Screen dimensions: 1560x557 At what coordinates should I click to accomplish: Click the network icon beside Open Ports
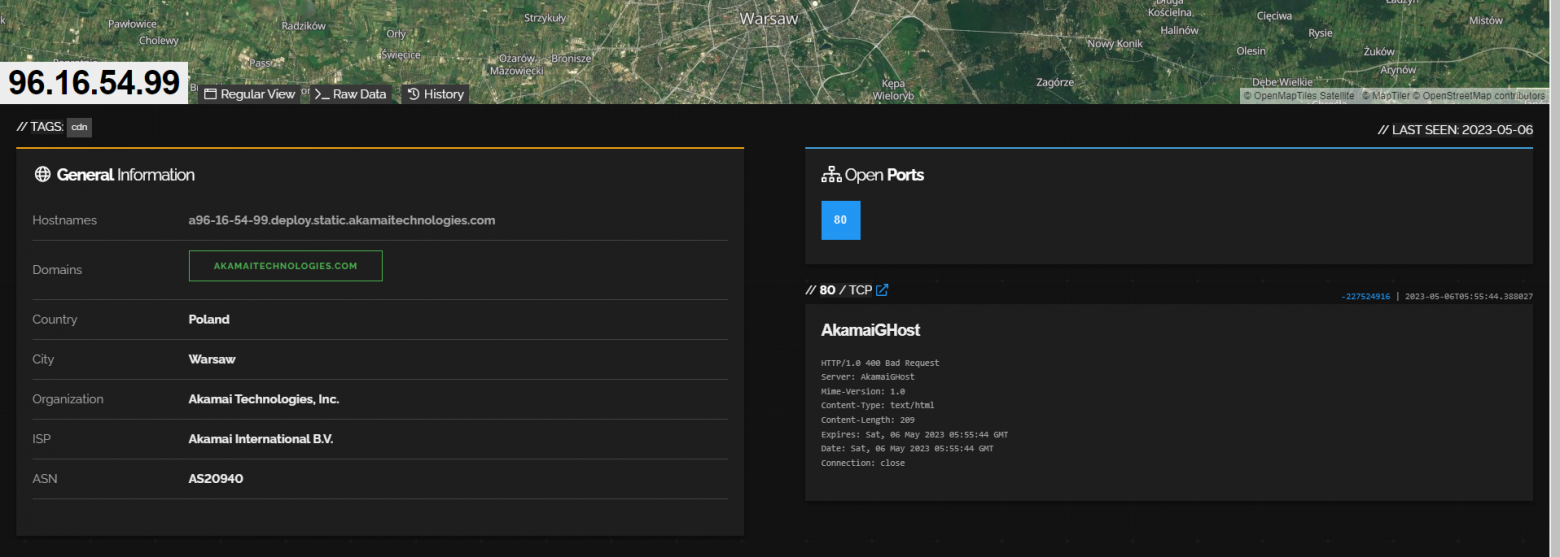pos(831,175)
